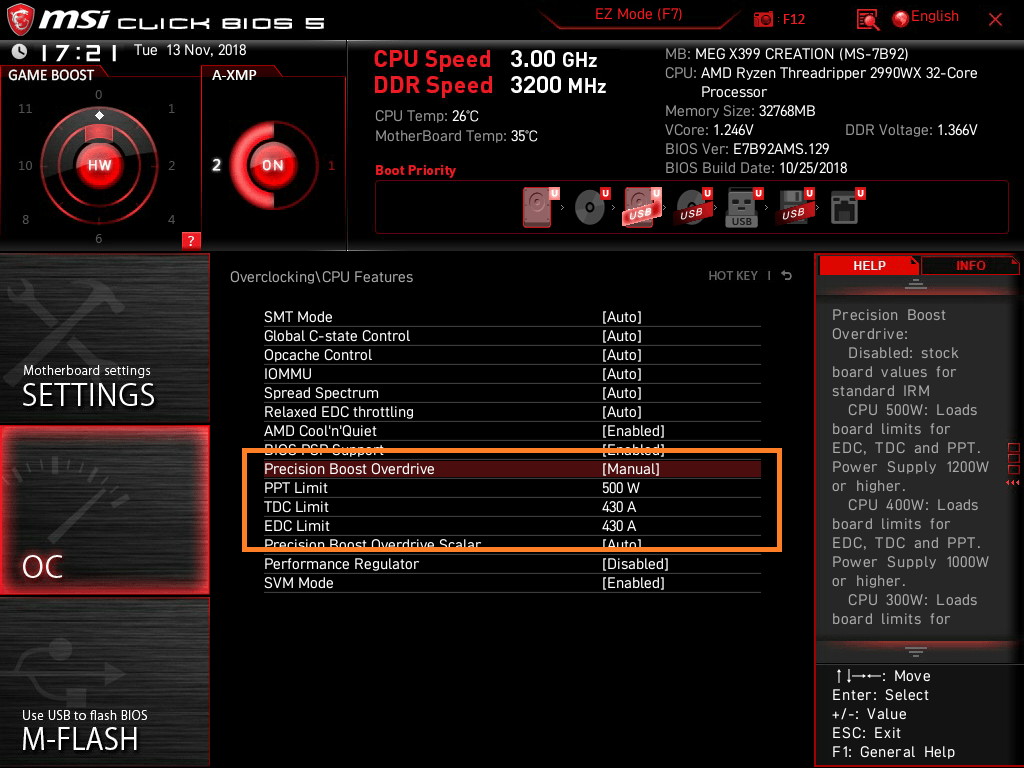
Task: Click the clock icon beside the time
Action: point(20,50)
